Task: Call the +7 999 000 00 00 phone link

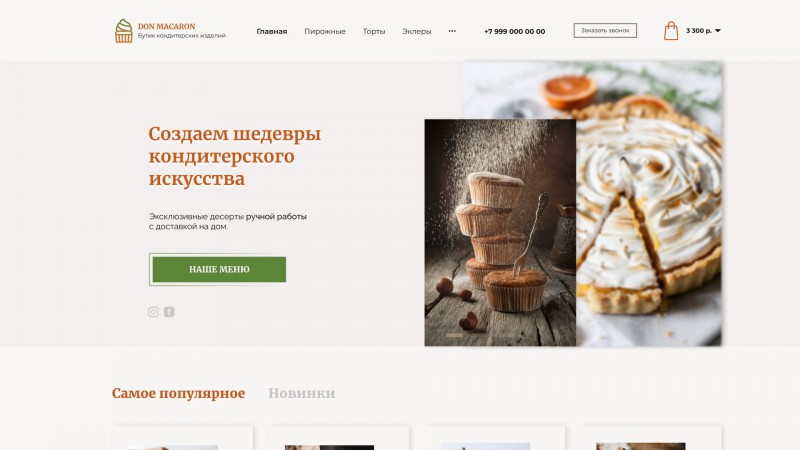Action: (x=514, y=31)
